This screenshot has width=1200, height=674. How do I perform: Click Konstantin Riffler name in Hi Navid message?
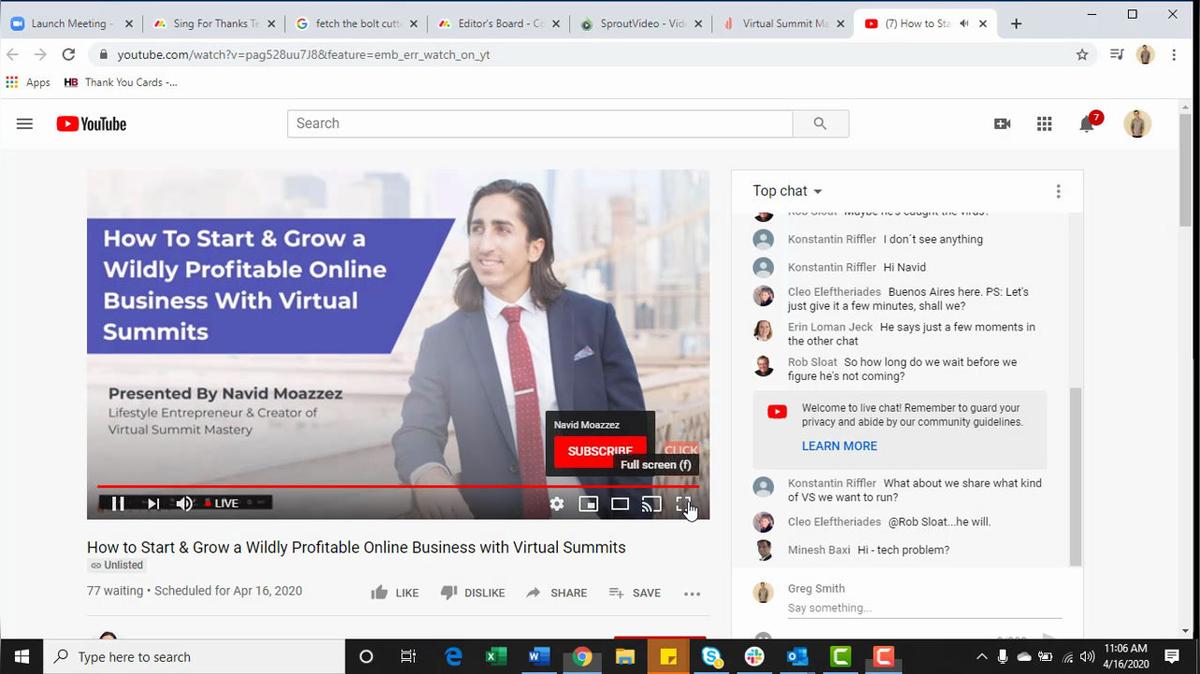click(832, 267)
